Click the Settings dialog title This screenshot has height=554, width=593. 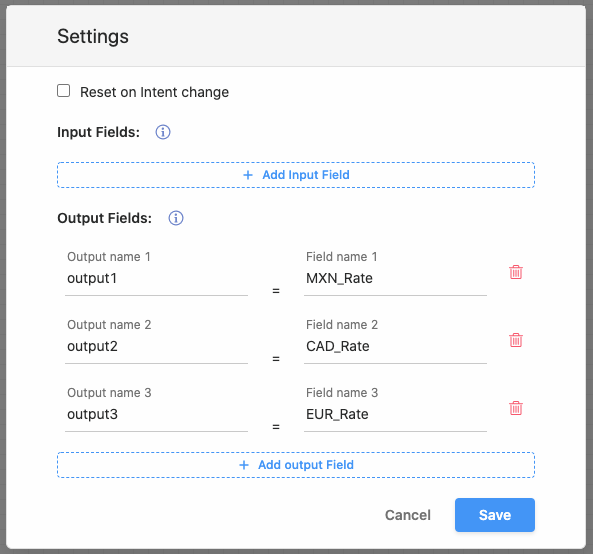[93, 37]
